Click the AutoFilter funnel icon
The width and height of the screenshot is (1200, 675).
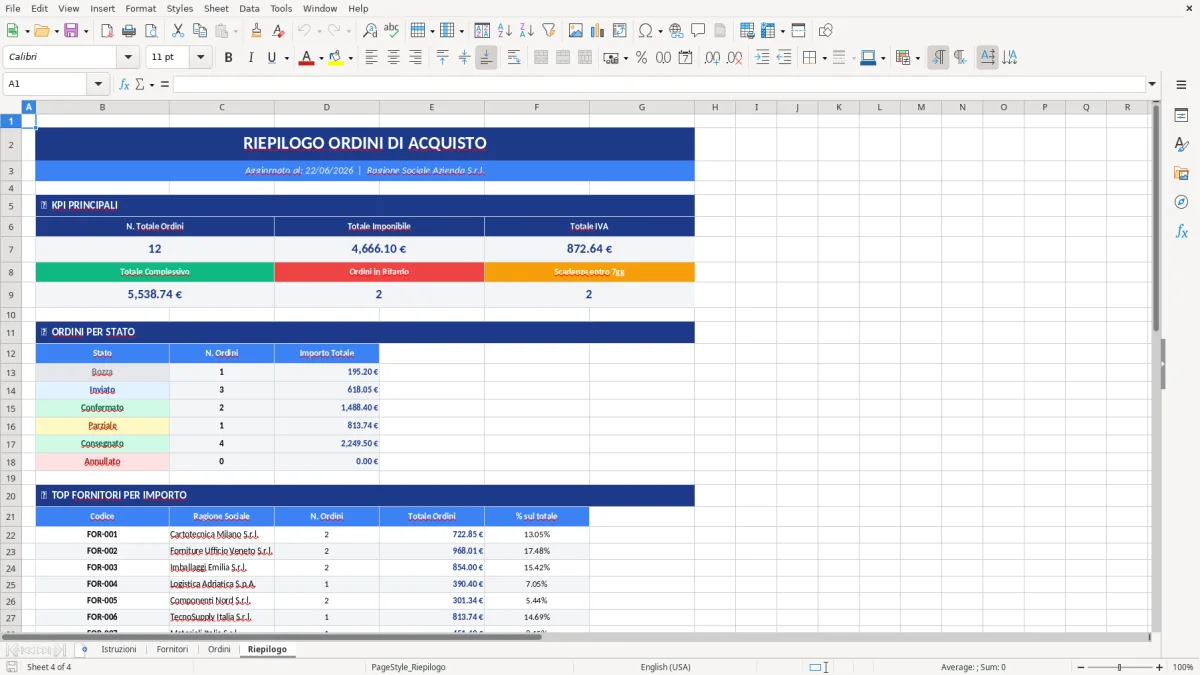click(549, 31)
